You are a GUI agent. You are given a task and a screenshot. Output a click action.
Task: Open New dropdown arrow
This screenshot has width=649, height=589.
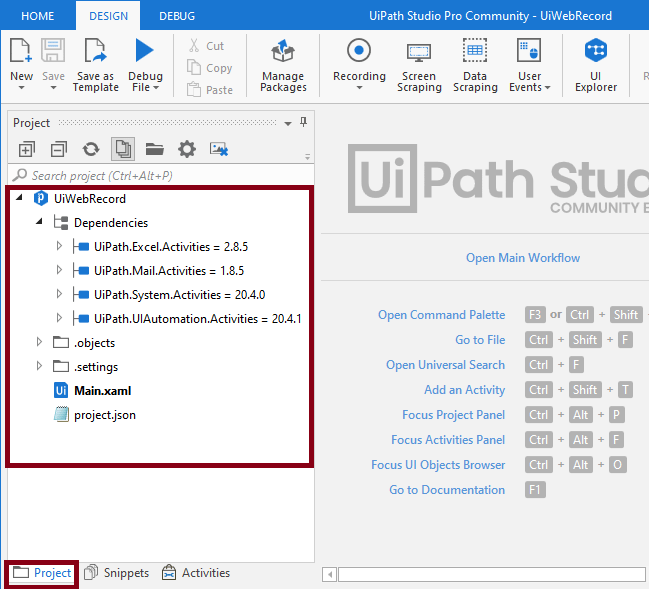click(x=22, y=88)
